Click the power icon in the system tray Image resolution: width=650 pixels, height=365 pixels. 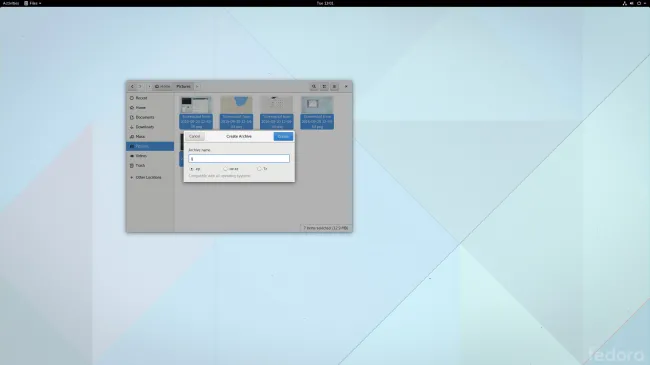639,3
